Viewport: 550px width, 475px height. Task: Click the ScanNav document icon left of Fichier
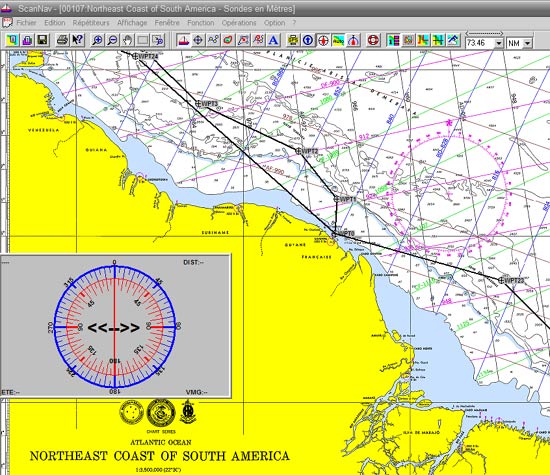tap(7, 23)
